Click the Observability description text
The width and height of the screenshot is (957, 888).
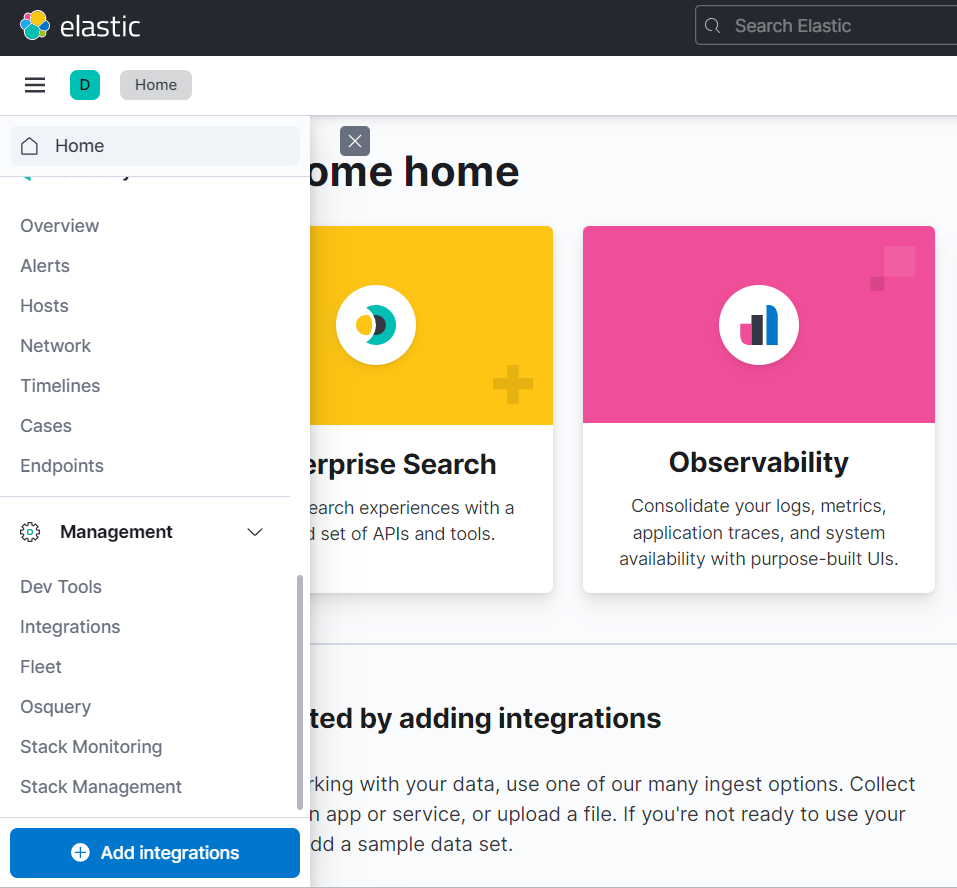click(x=759, y=532)
